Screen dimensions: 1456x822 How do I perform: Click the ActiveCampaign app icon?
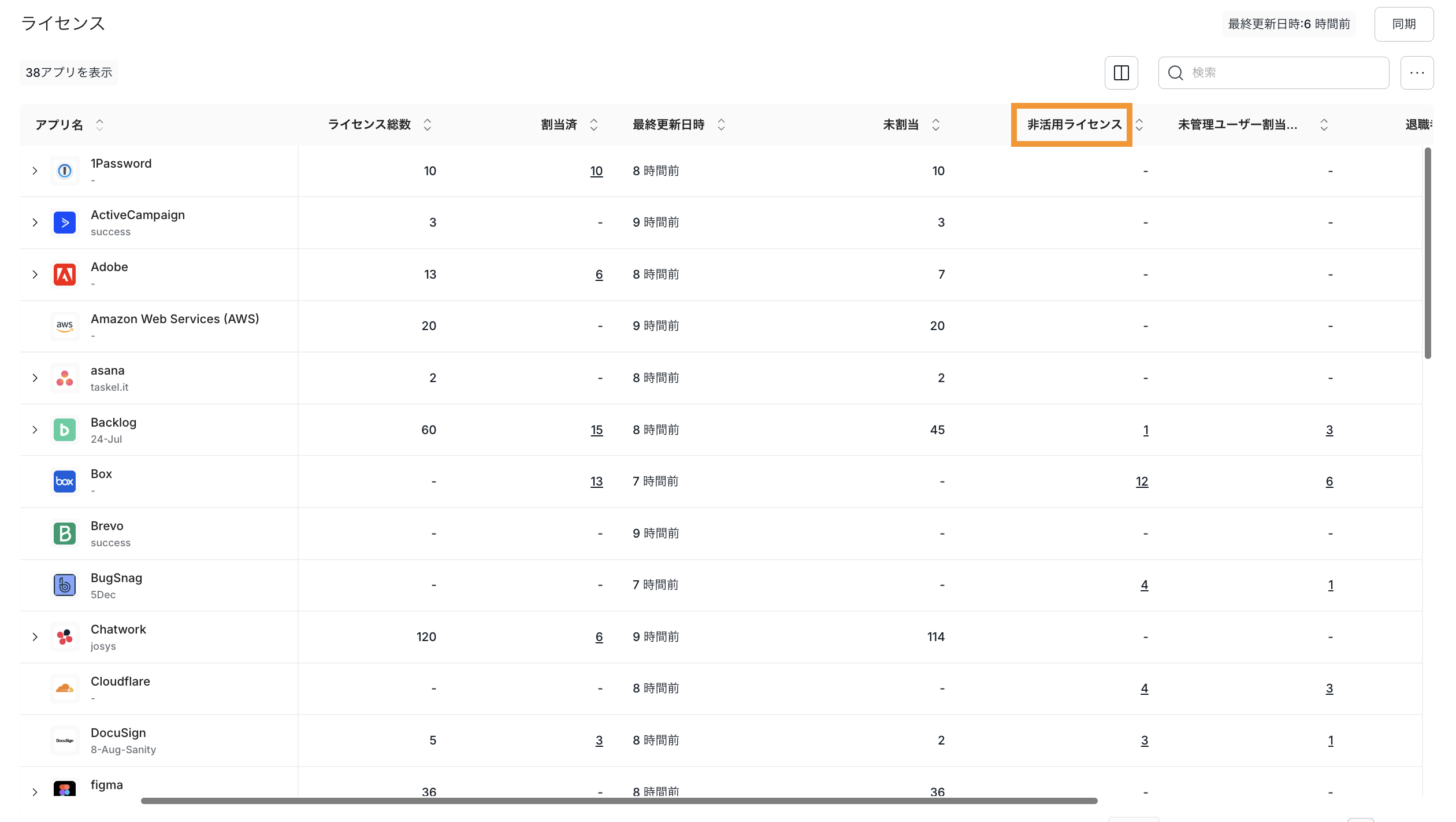click(x=65, y=223)
